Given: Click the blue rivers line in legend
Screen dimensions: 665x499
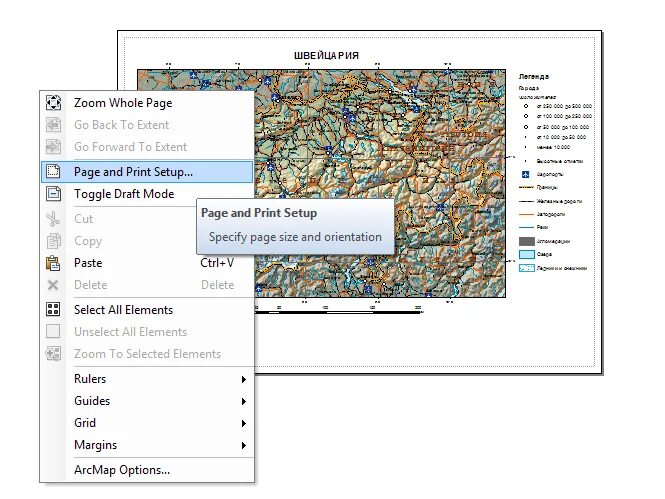Looking at the screenshot, I should tap(526, 228).
